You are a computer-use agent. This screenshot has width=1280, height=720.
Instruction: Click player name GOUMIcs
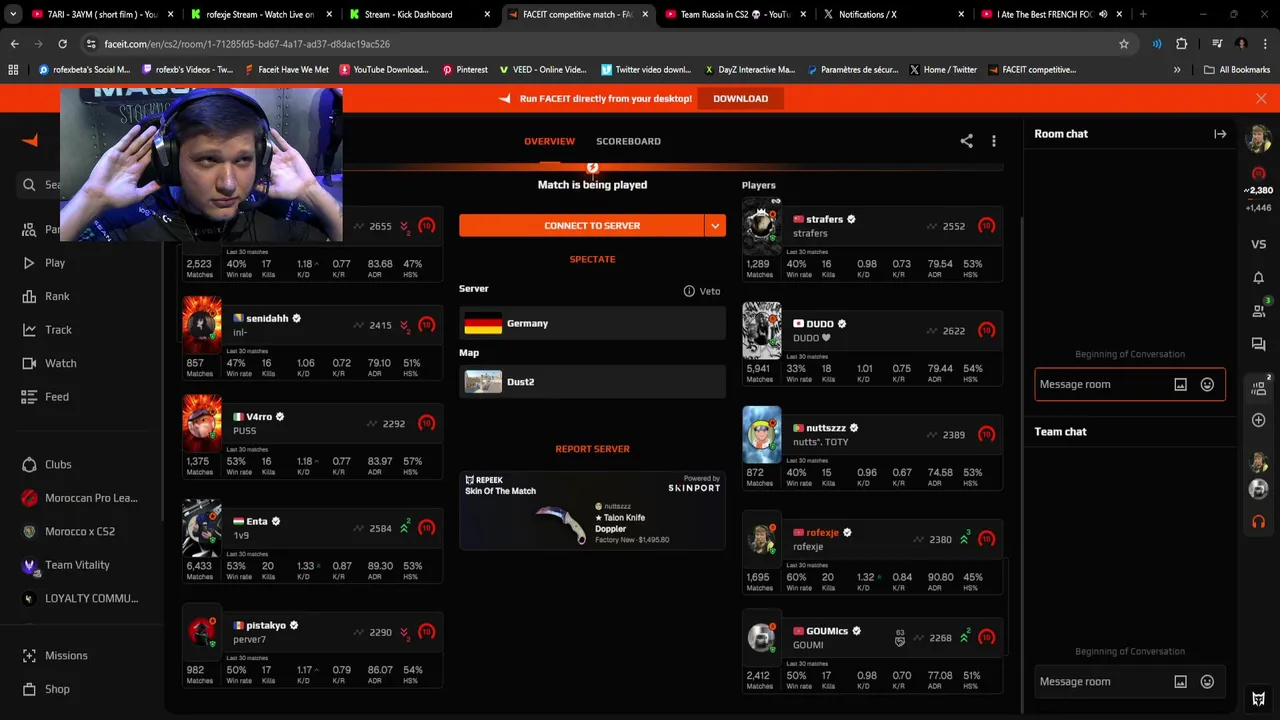click(827, 631)
